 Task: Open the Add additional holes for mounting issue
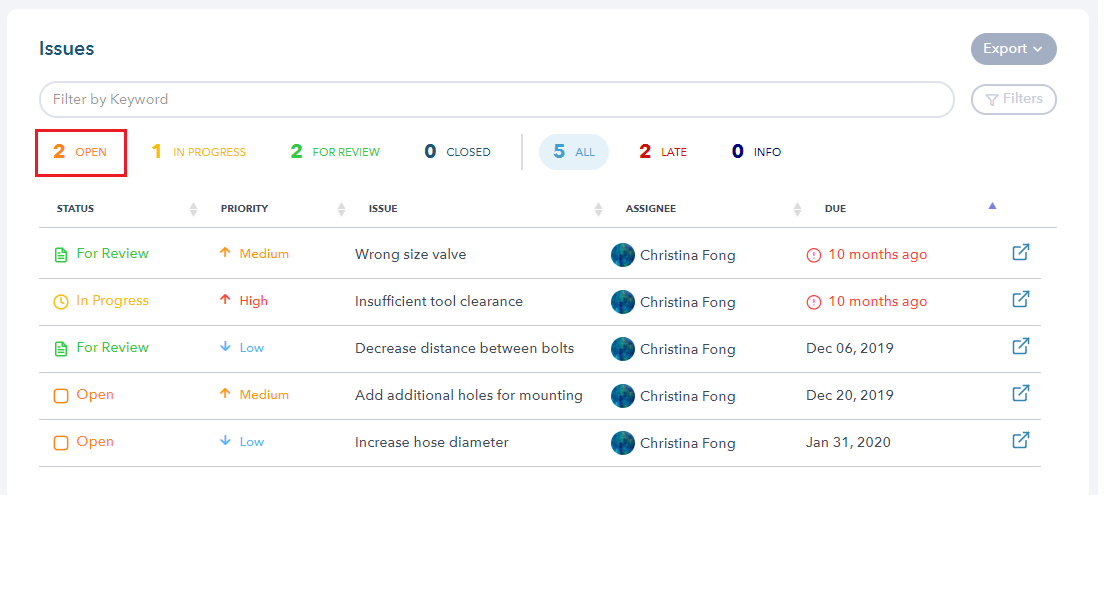[x=468, y=396]
